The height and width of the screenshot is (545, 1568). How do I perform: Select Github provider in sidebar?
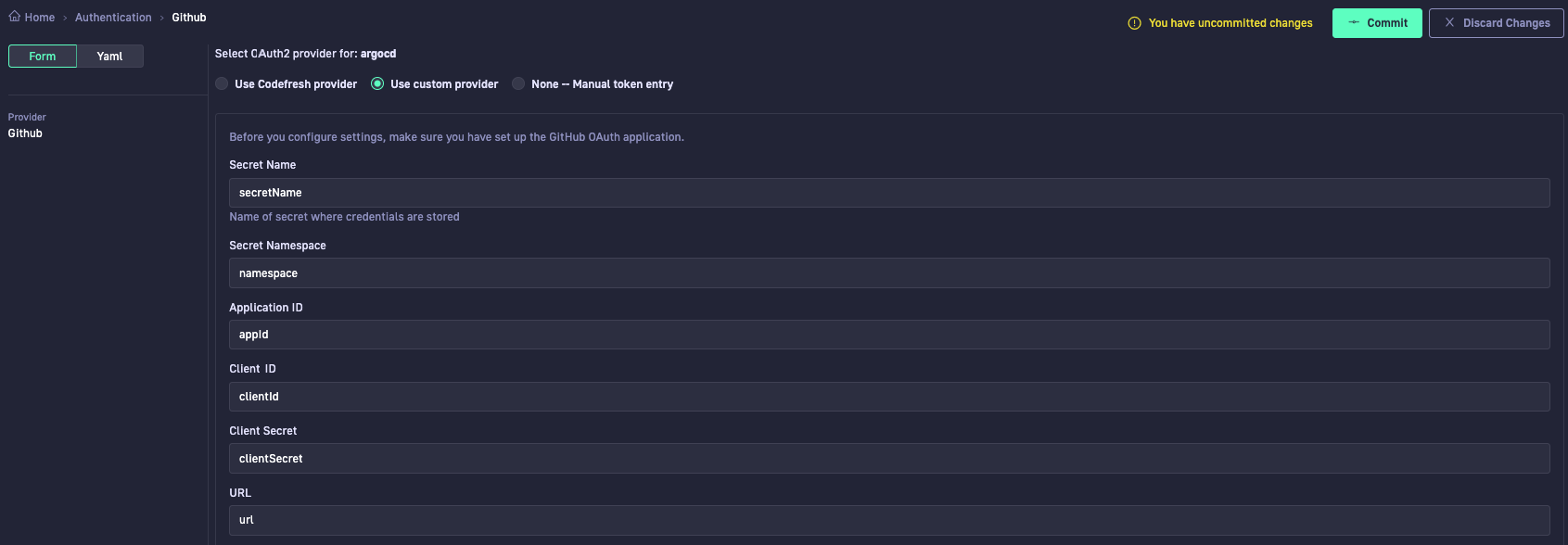click(x=25, y=133)
